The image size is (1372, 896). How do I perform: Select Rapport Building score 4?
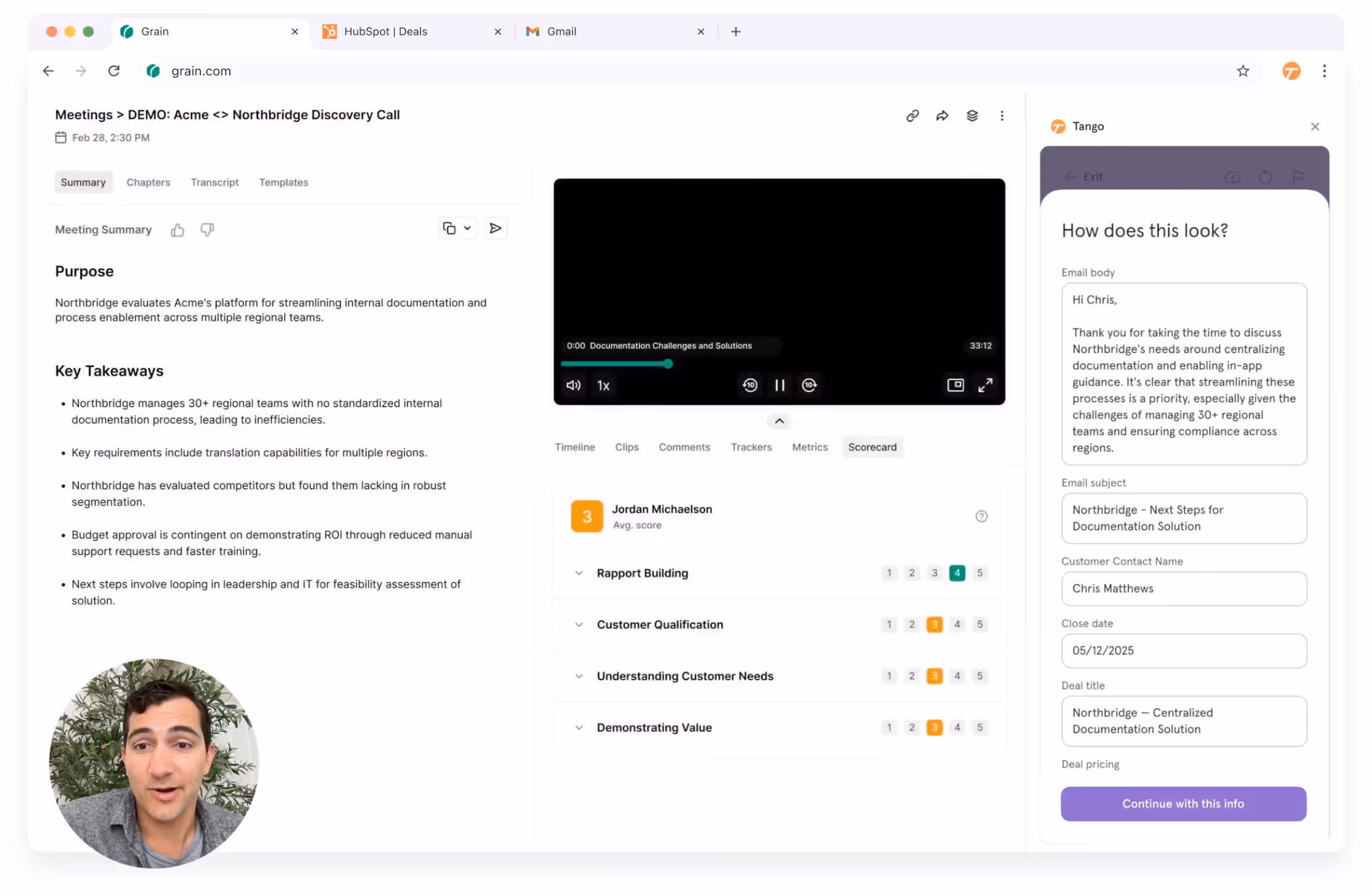[x=957, y=573]
